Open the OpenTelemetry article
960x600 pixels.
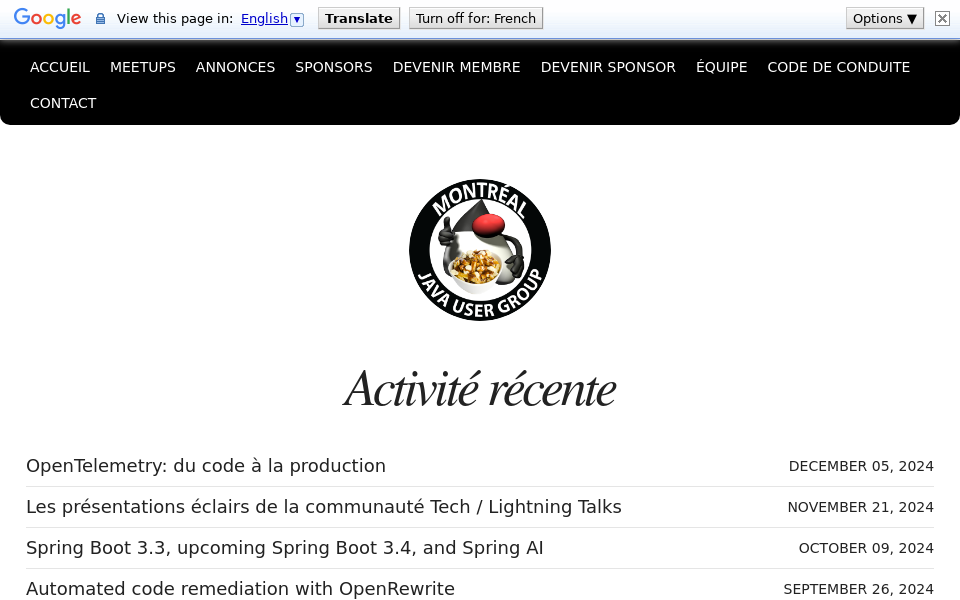tap(205, 465)
